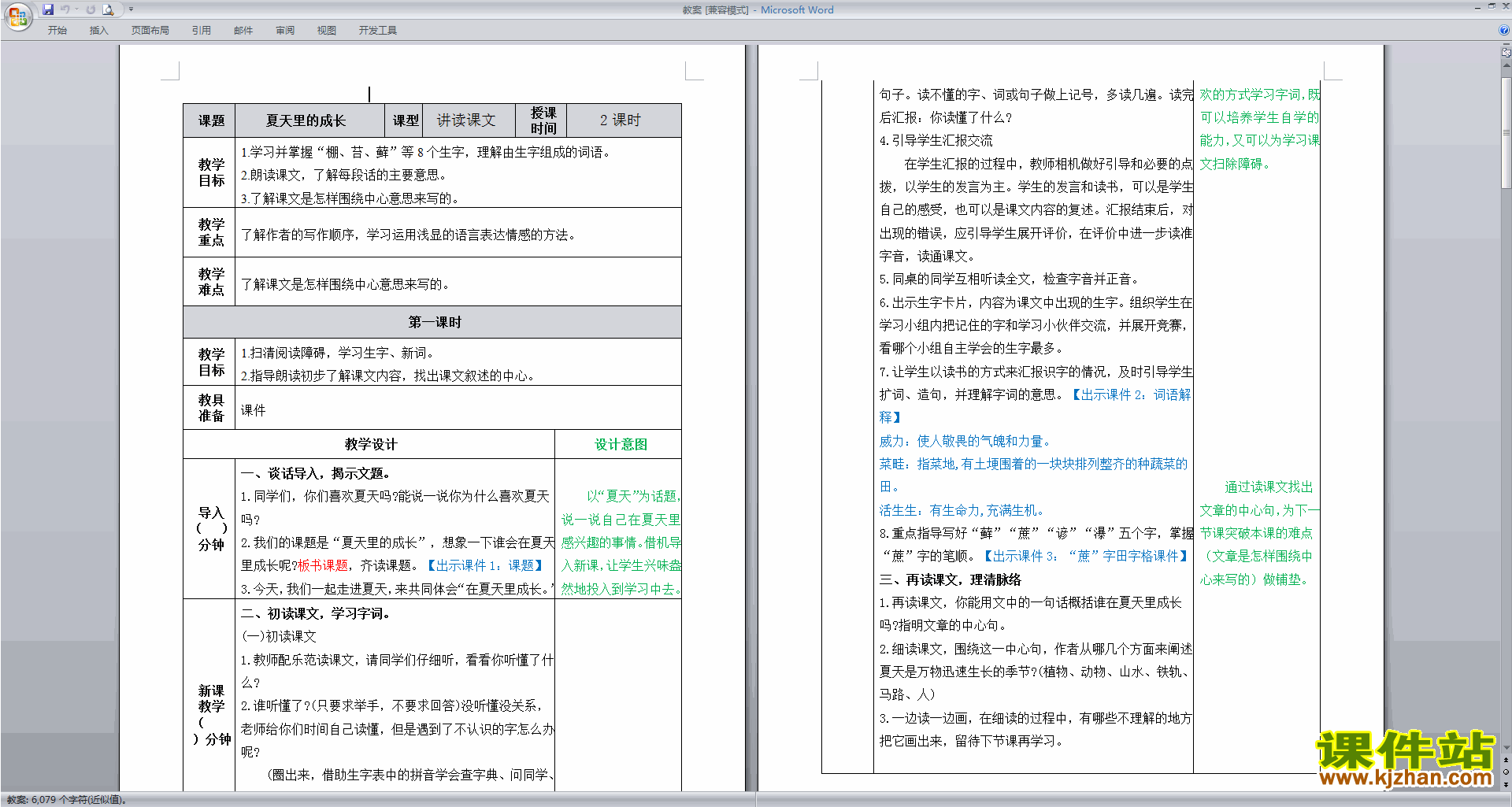Switch to the 页面布局 tab

pyautogui.click(x=150, y=30)
